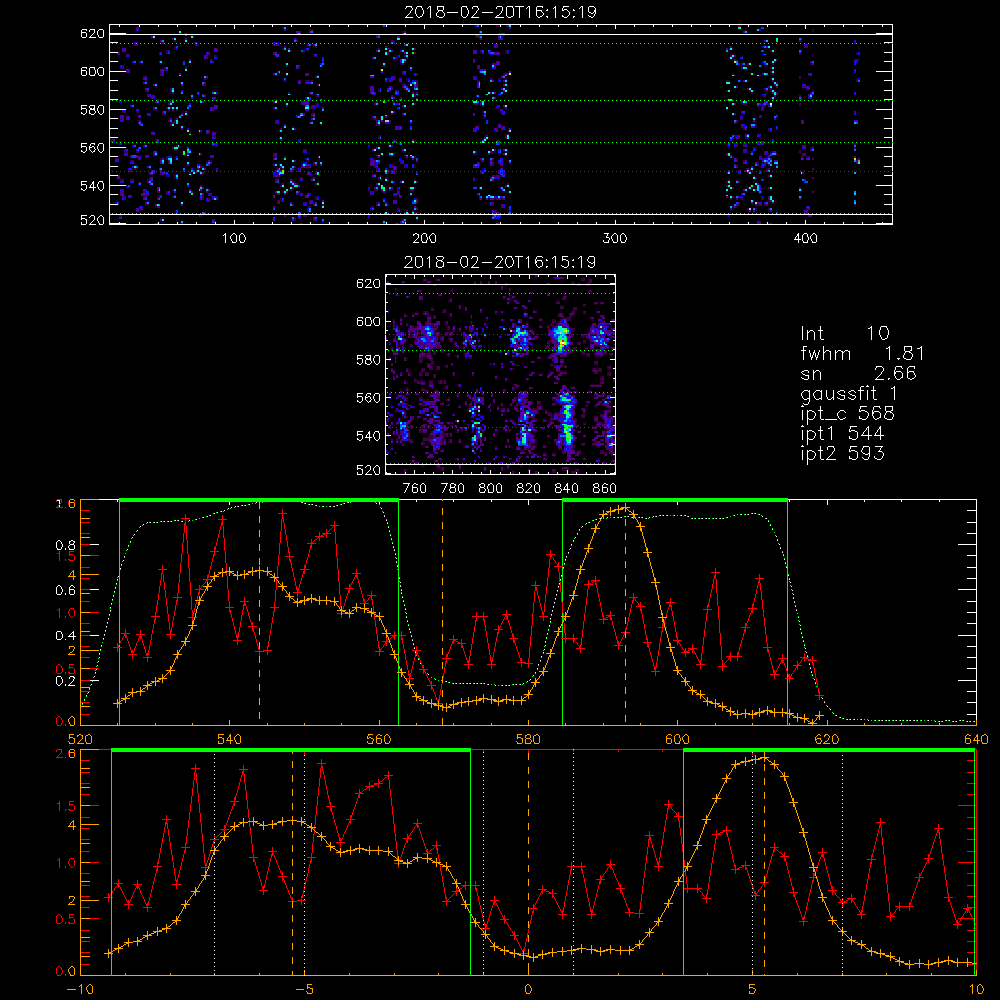The width and height of the screenshot is (1000, 1000).
Task: Click x-axis label 0 on bottom plot
Action: [x=528, y=990]
